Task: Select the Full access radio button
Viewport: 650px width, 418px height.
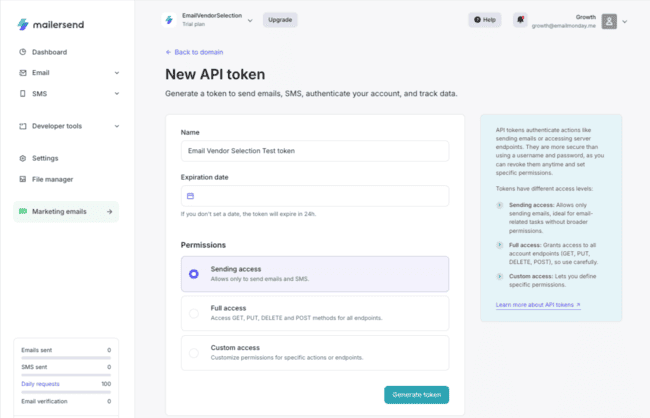Action: 194,314
